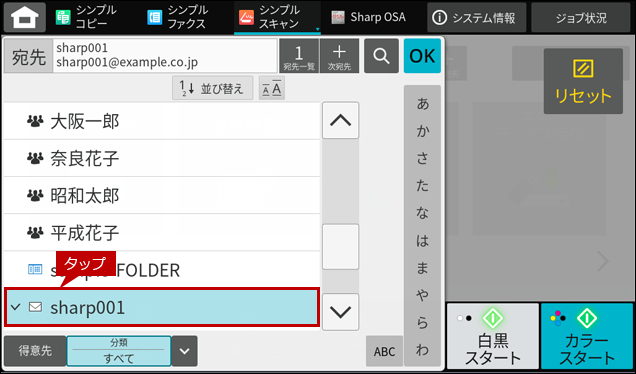Viewport: 636px width, 374px height.
Task: Jump to あ index
Action: [422, 104]
